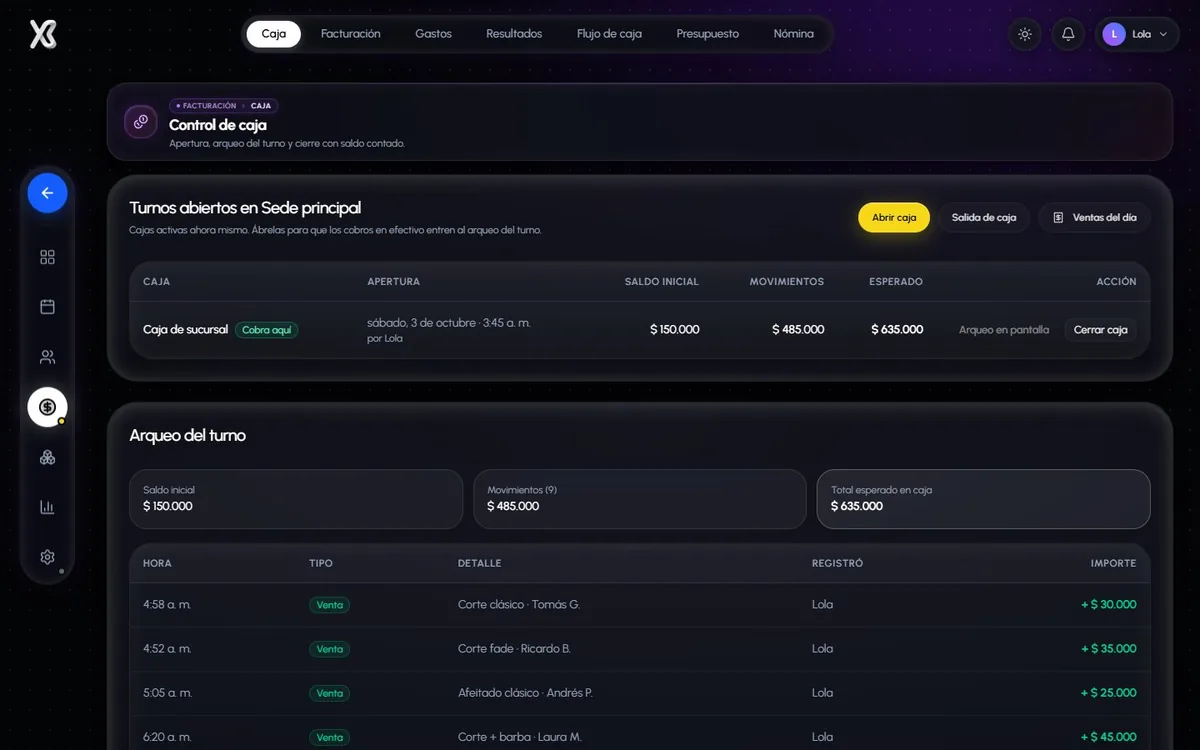Open the settings gear icon in sidebar
This screenshot has width=1200, height=750.
tap(47, 557)
